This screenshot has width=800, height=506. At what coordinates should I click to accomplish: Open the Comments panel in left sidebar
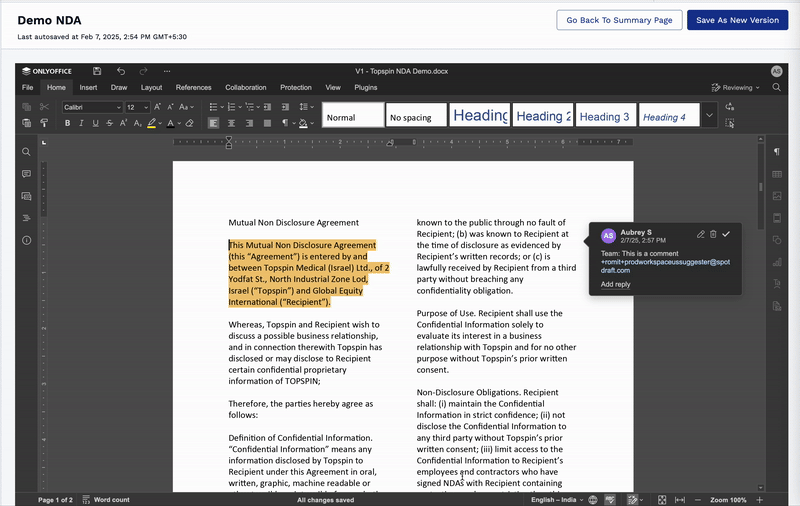click(27, 174)
